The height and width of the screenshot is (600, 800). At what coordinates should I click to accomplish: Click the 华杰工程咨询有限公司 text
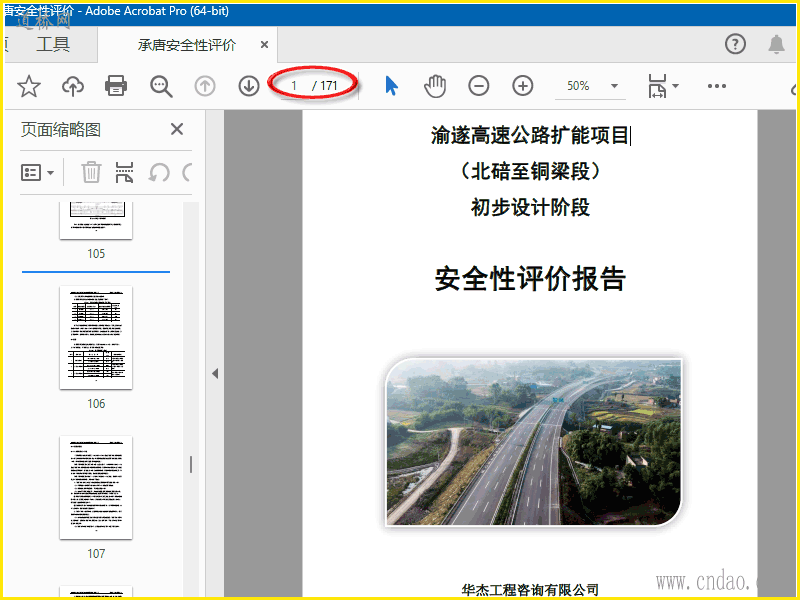[530, 590]
